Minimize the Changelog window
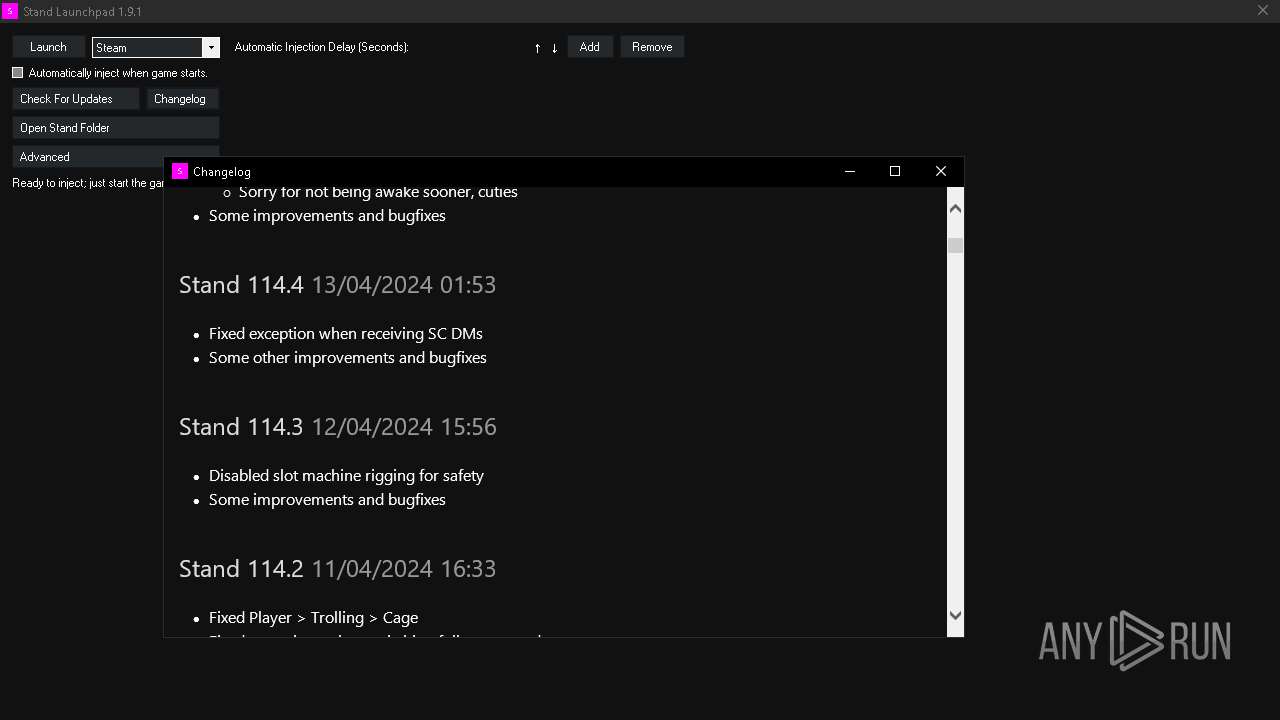The height and width of the screenshot is (720, 1280). click(850, 171)
